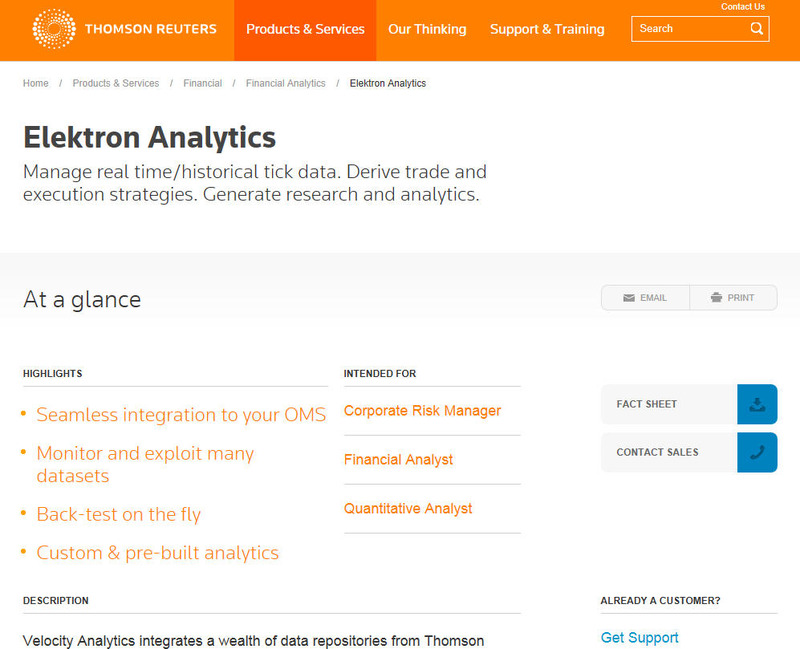800x649 pixels.
Task: Click the Print printer icon
Action: pyautogui.click(x=716, y=298)
